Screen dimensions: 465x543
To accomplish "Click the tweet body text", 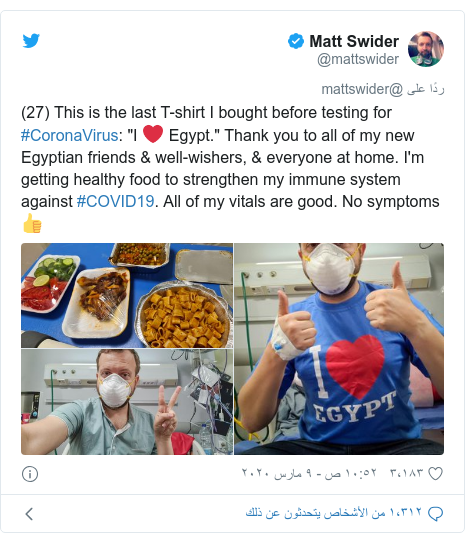I will tap(230, 168).
